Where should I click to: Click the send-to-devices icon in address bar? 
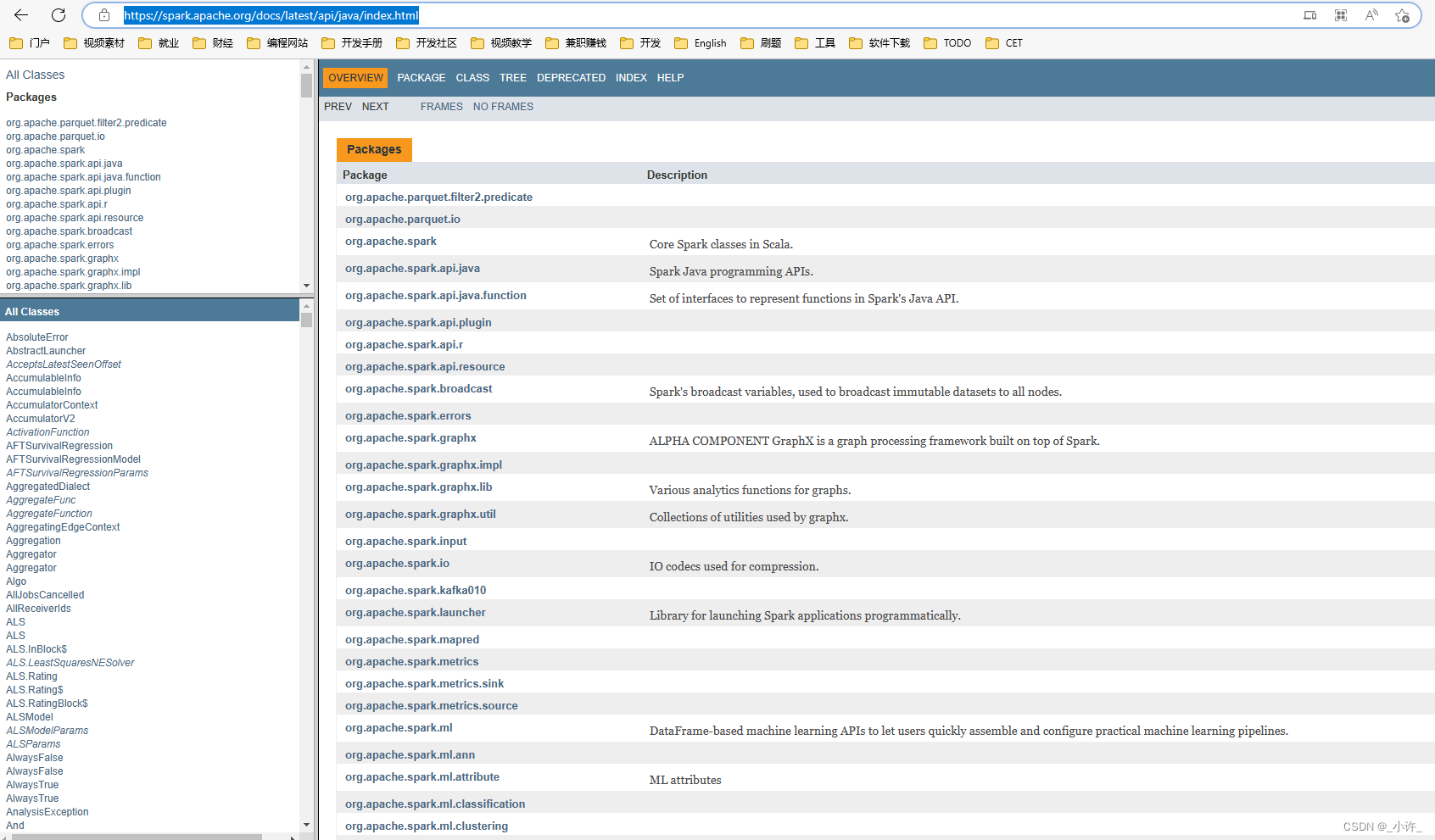pos(1309,14)
